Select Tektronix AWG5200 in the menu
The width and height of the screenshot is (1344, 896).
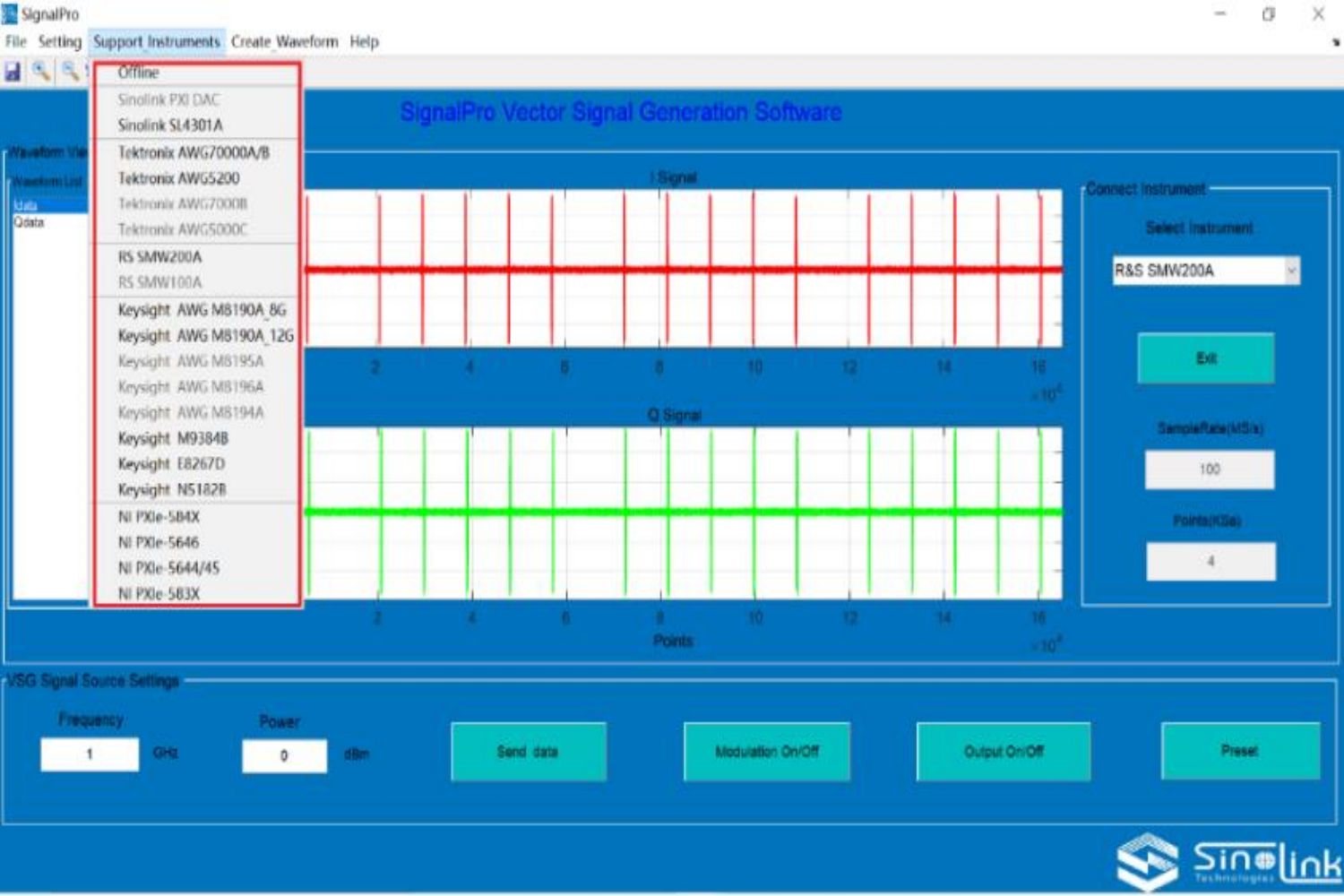(x=178, y=178)
